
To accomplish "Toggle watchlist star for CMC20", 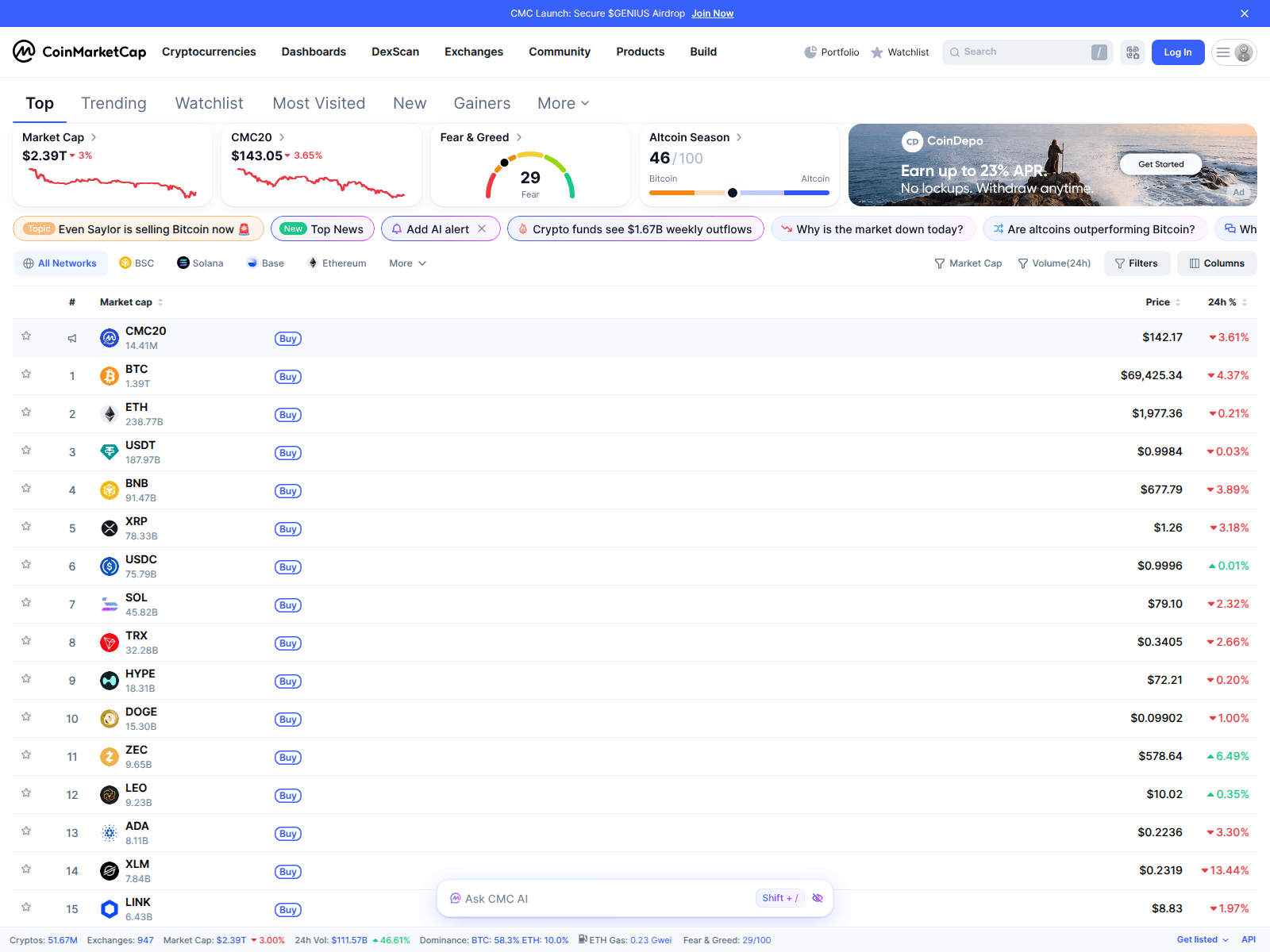I will pos(26,336).
